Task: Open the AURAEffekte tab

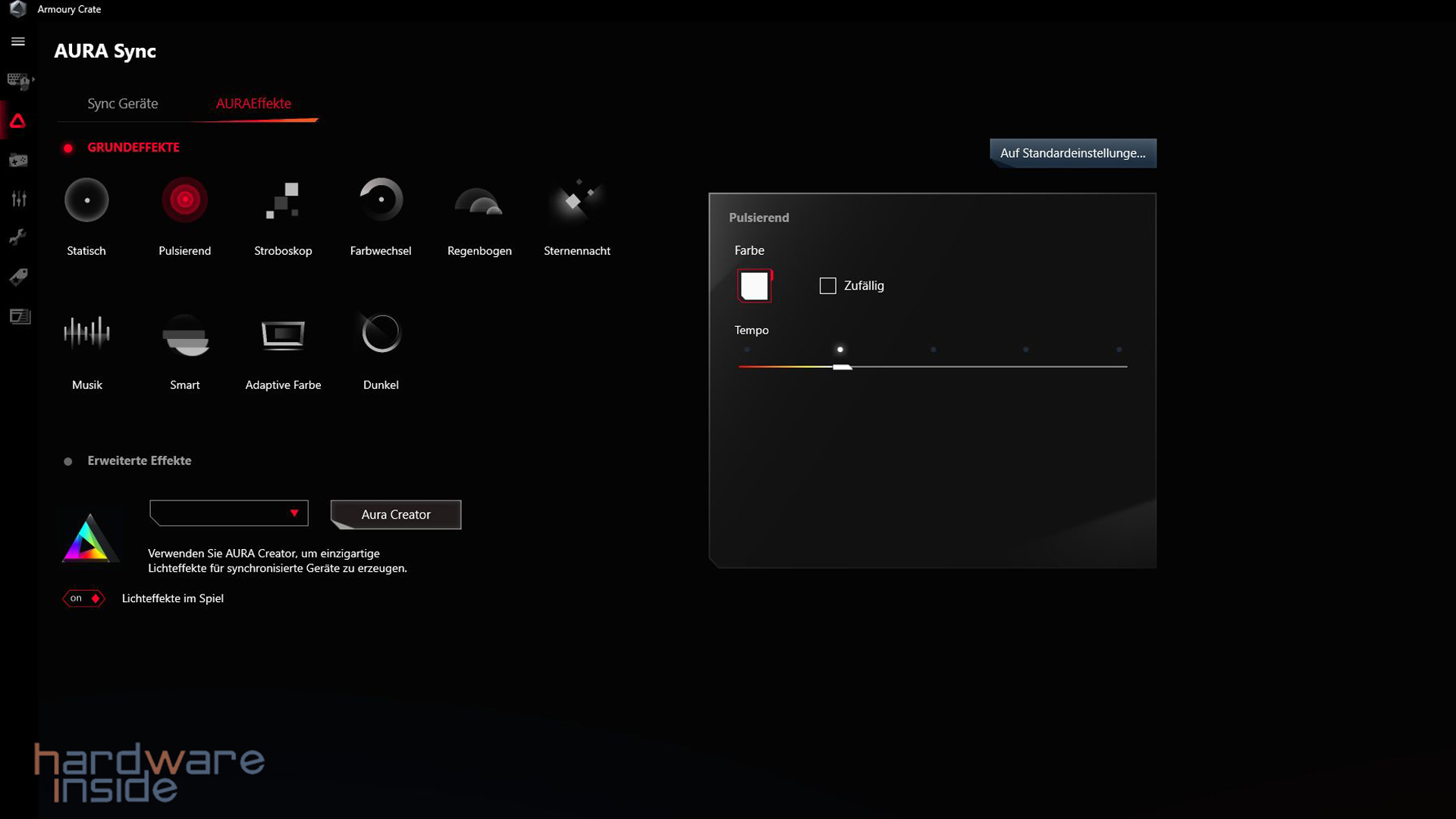Action: pyautogui.click(x=253, y=104)
